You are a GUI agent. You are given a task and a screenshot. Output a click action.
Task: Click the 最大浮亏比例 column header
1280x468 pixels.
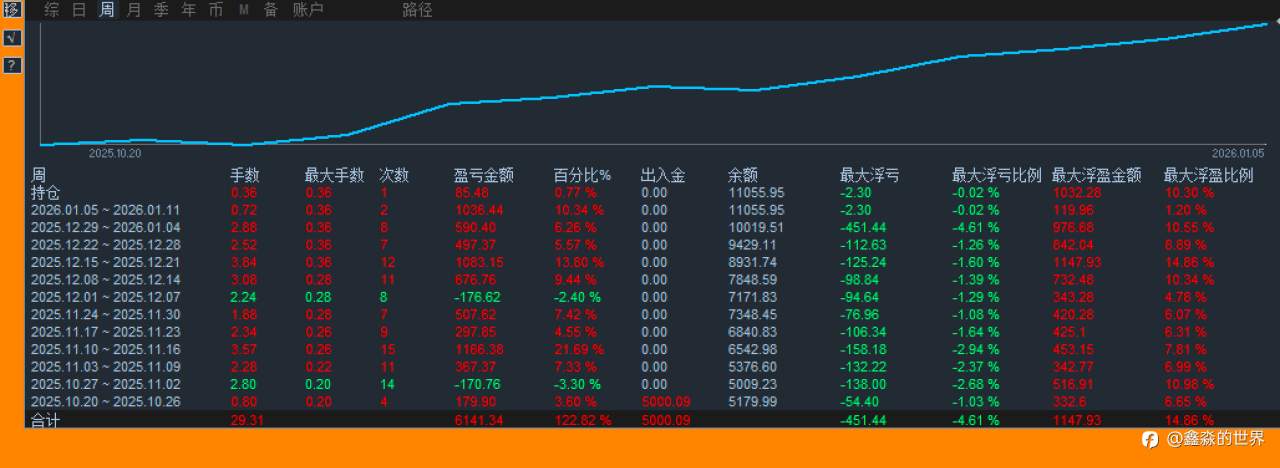coord(997,175)
